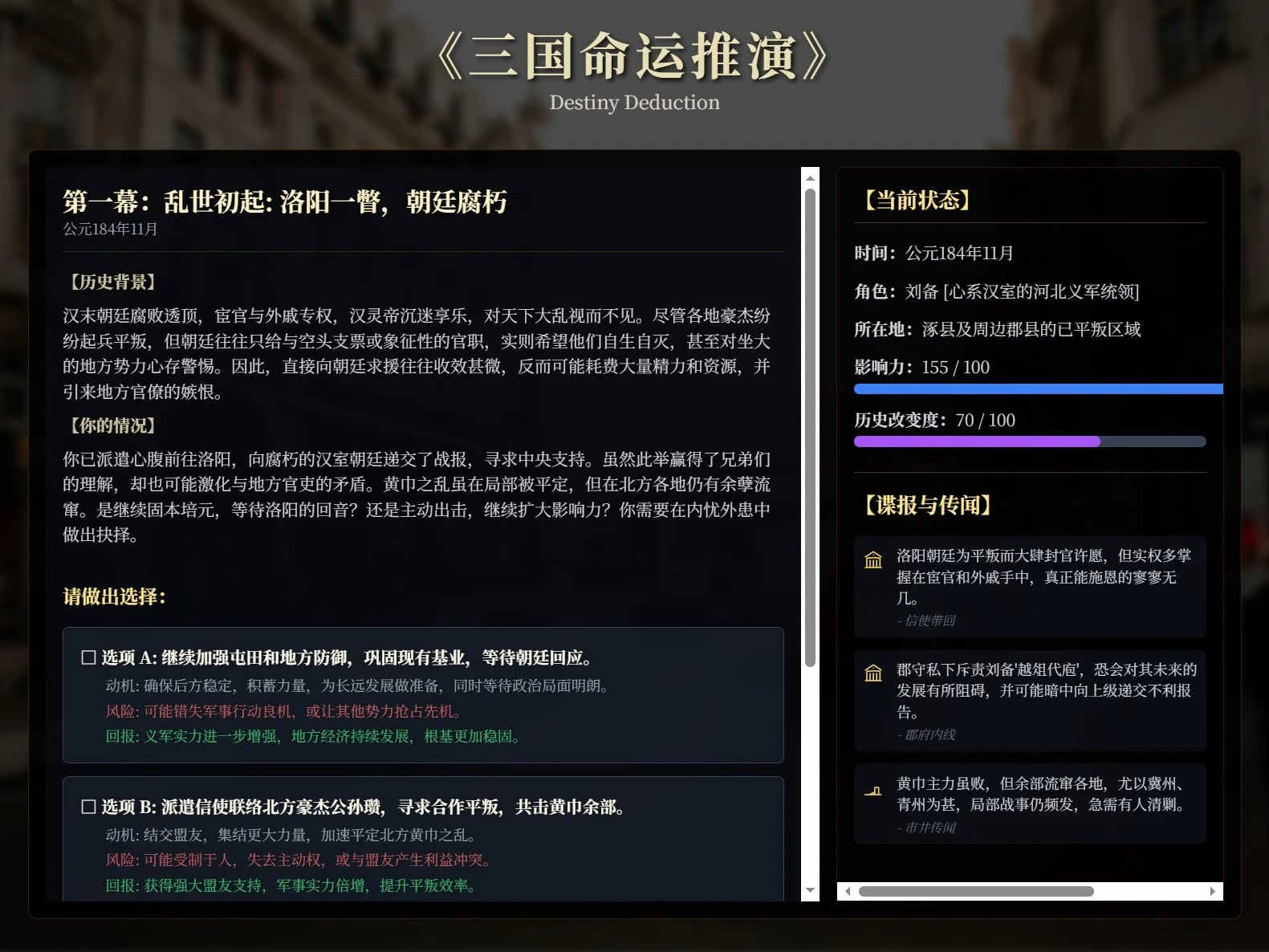Click the blue 影响力 progress bar
1269x952 pixels.
(x=1039, y=389)
